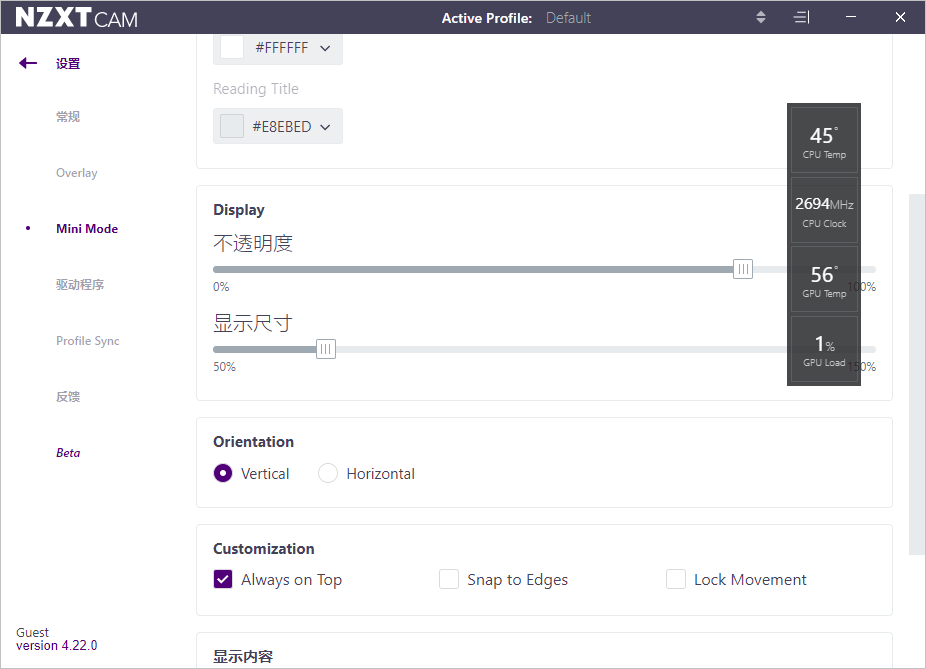Click the NZXT CAM logo
Viewport: 926px width, 669px height.
coord(77,18)
